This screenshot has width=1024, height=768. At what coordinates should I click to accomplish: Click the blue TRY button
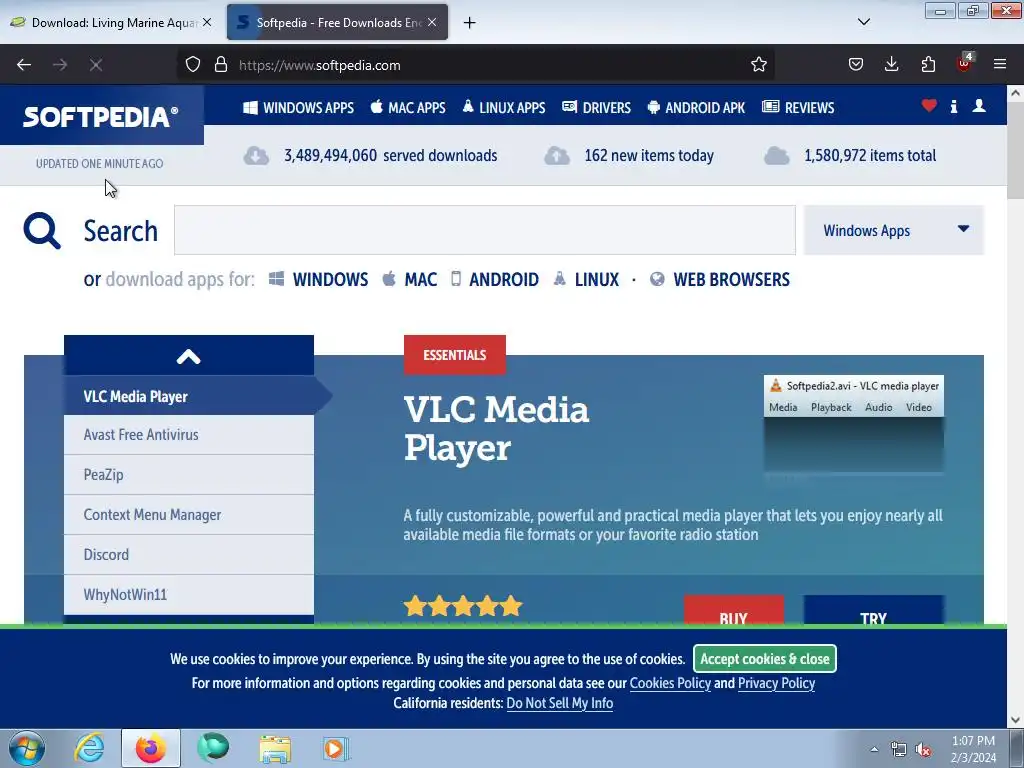[873, 611]
